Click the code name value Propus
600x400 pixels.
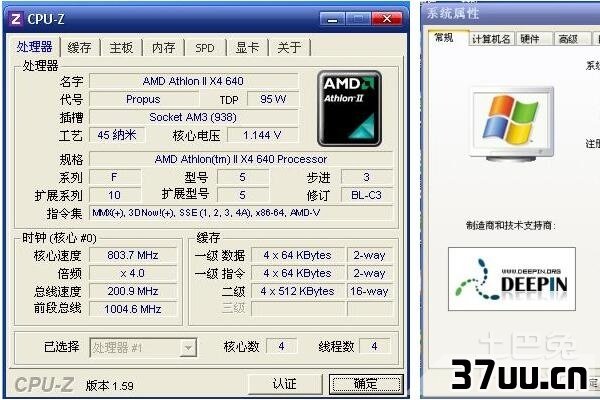(x=143, y=99)
